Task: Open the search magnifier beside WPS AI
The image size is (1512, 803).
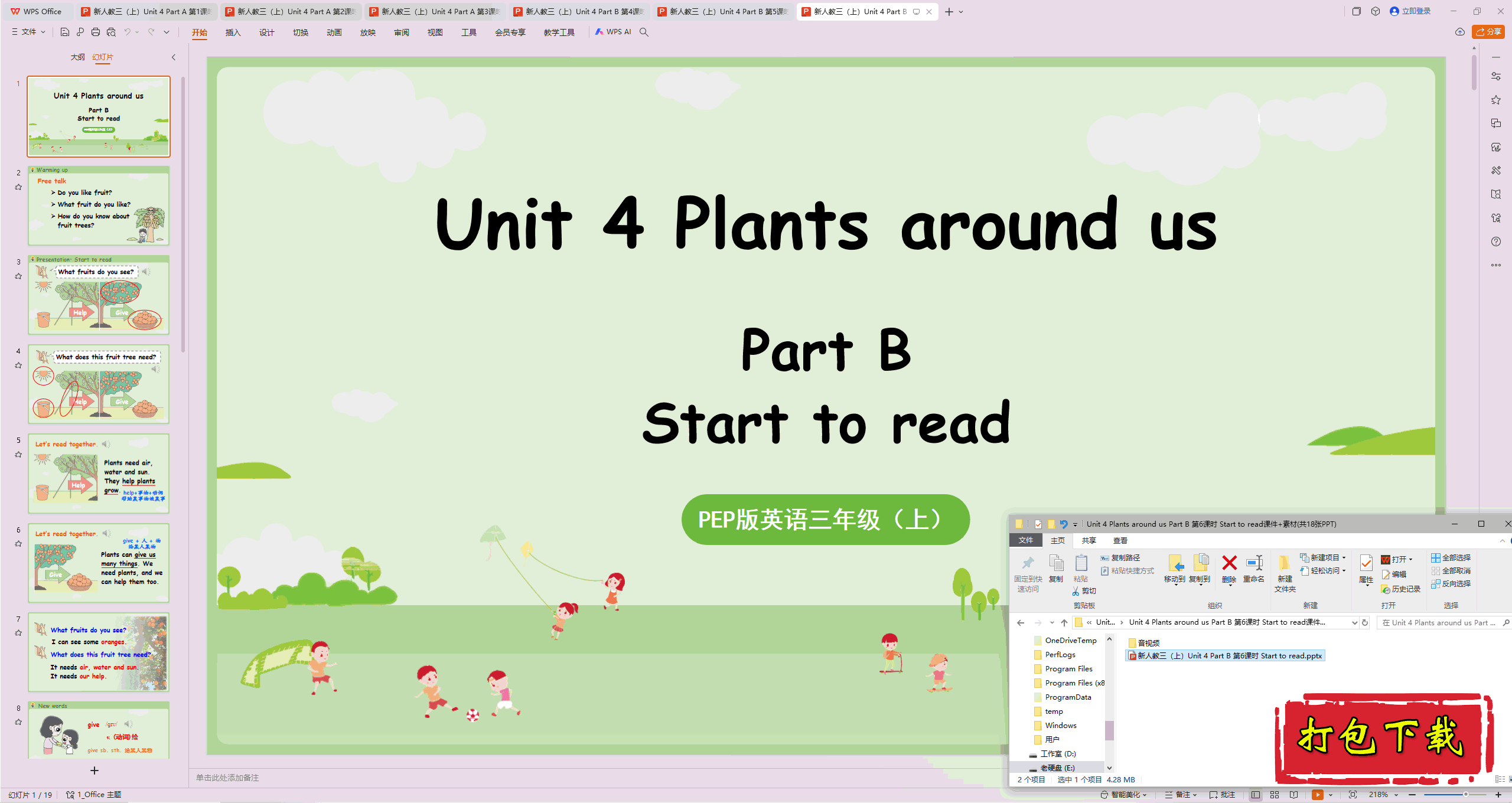Action: pyautogui.click(x=644, y=32)
